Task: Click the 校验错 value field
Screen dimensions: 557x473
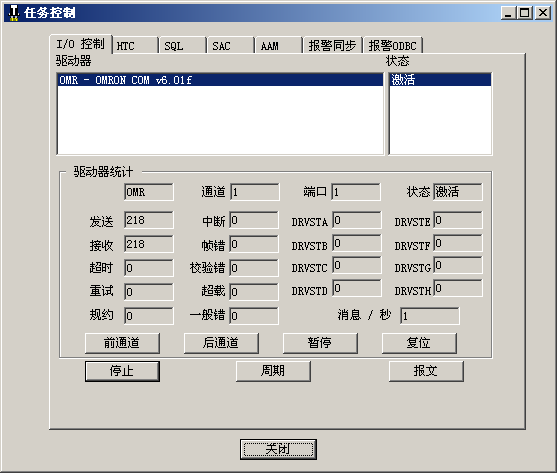Action: 254,268
